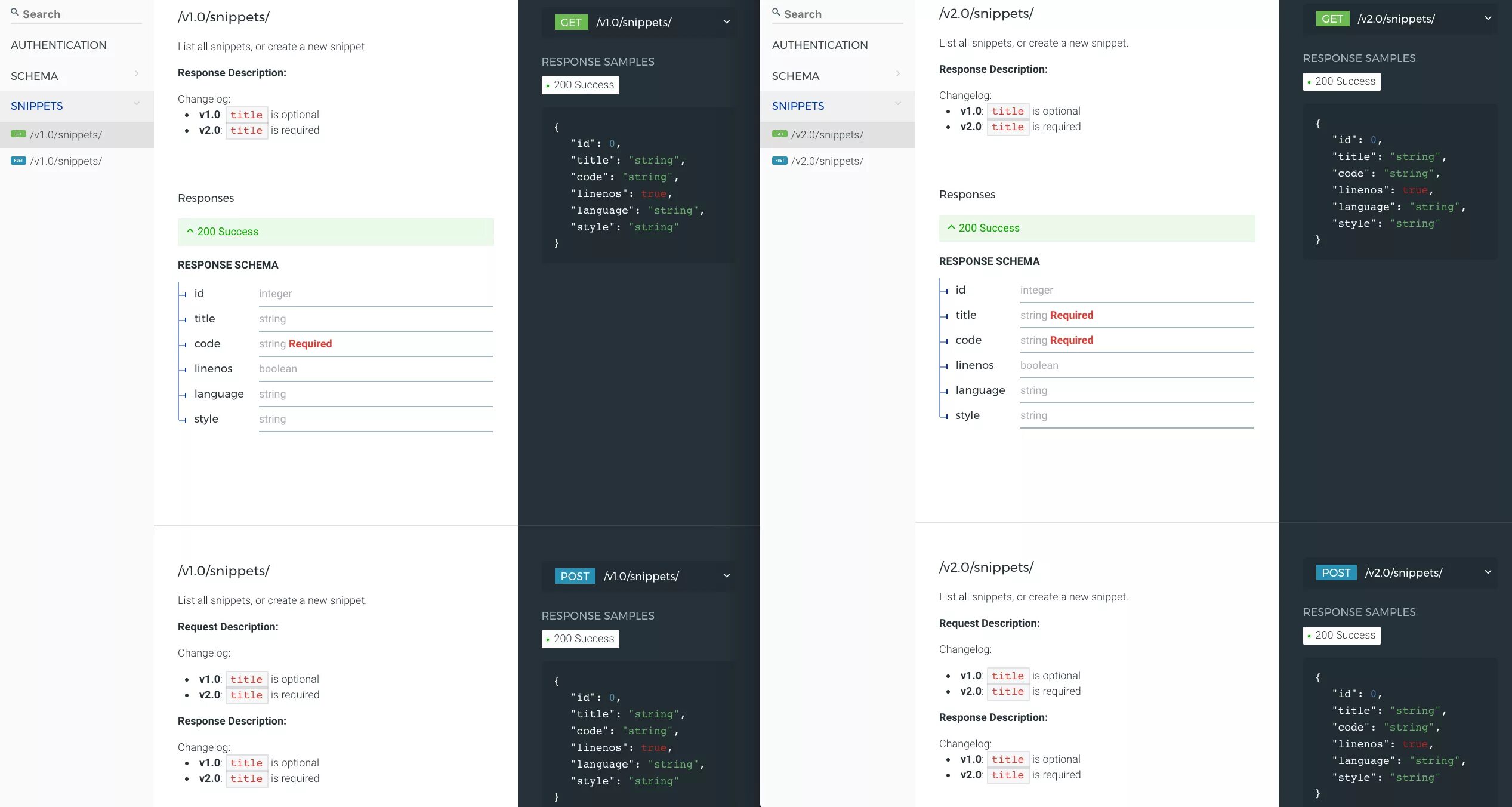1512x807 pixels.
Task: Click the search magnifier icon in left panel
Action: click(14, 13)
